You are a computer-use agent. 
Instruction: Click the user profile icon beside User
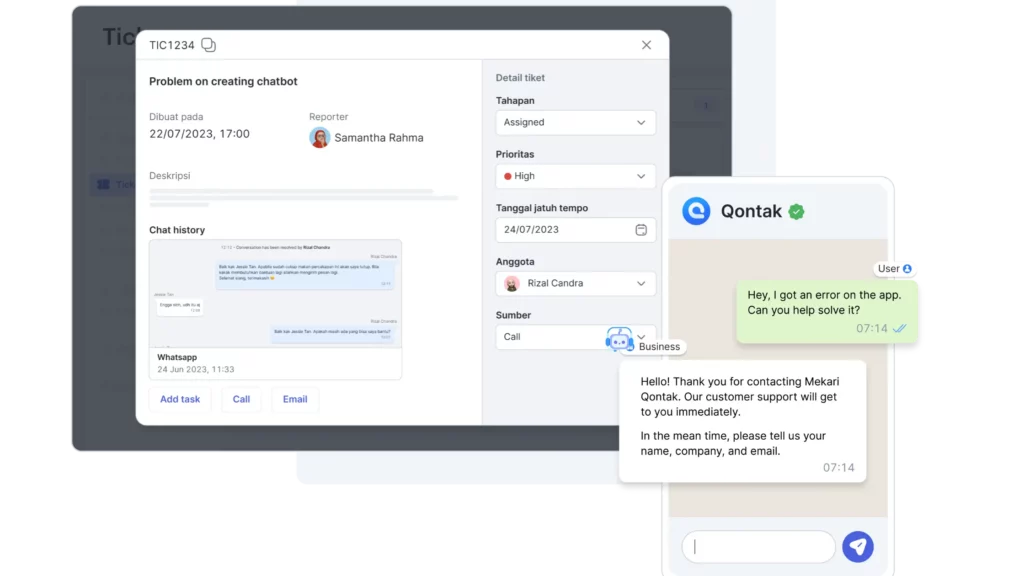[907, 269]
